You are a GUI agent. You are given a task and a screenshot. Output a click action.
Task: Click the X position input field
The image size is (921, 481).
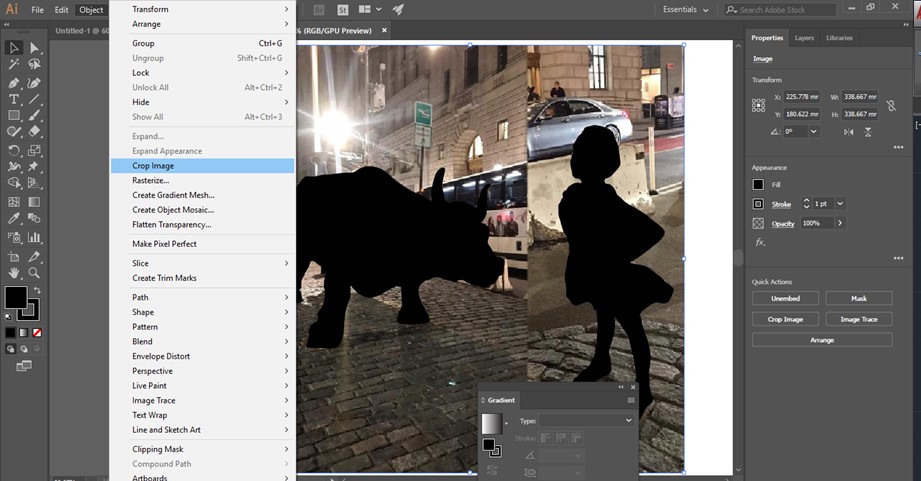(x=800, y=97)
